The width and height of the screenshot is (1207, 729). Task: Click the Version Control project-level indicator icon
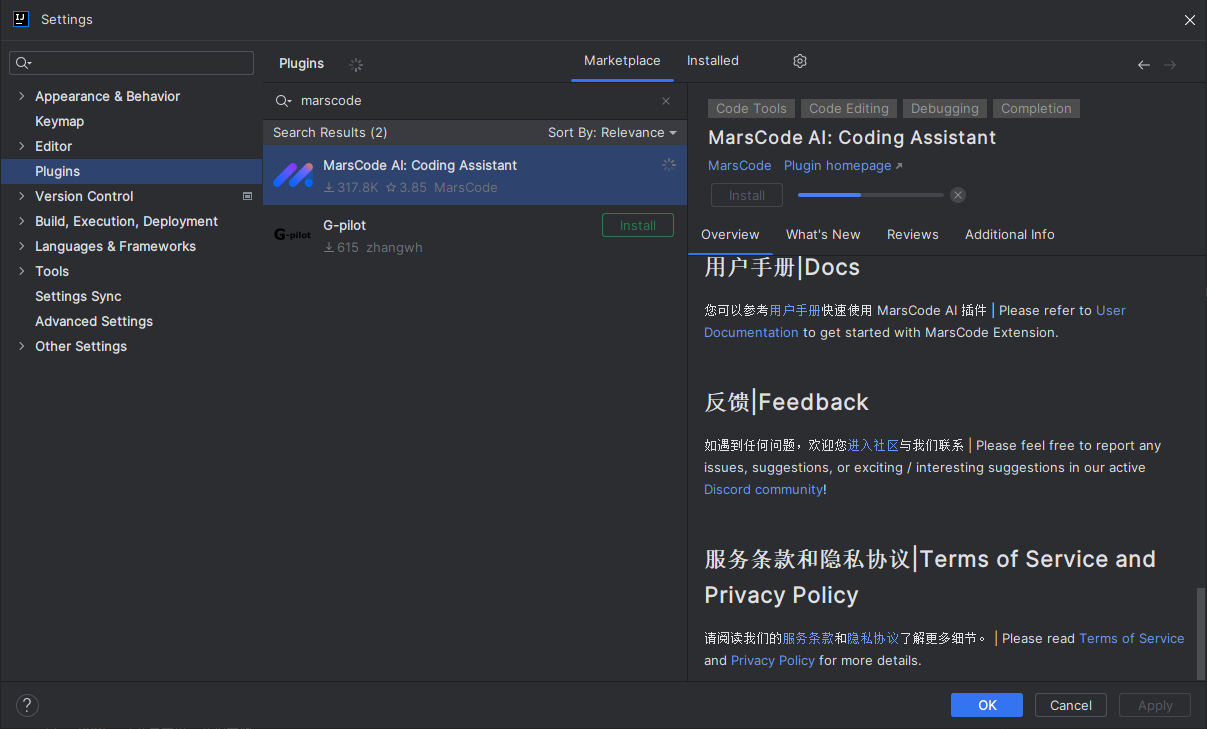247,197
